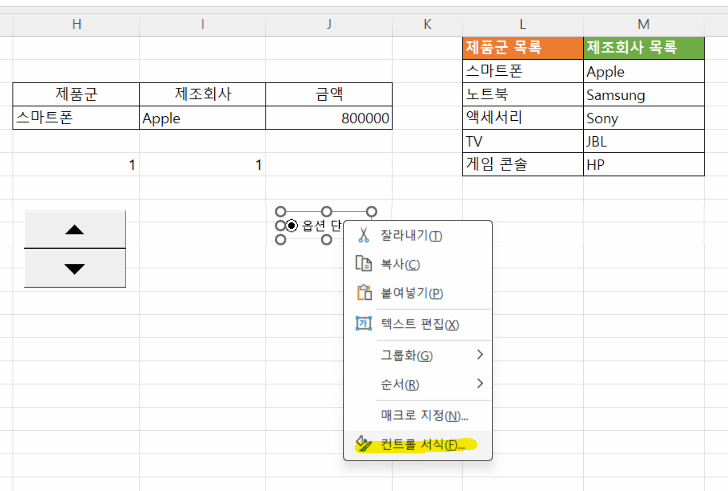
Task: Select the Sony cell
Action: click(x=644, y=118)
